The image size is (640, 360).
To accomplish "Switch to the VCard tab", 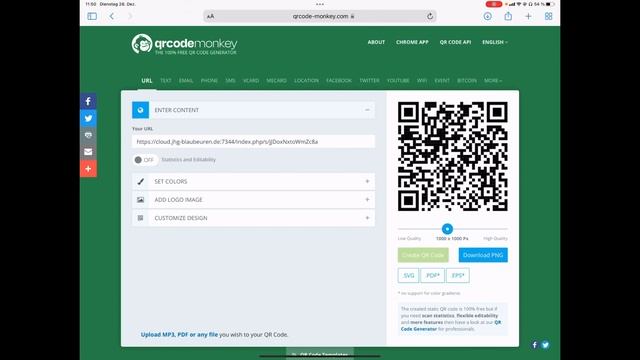I will (x=251, y=80).
